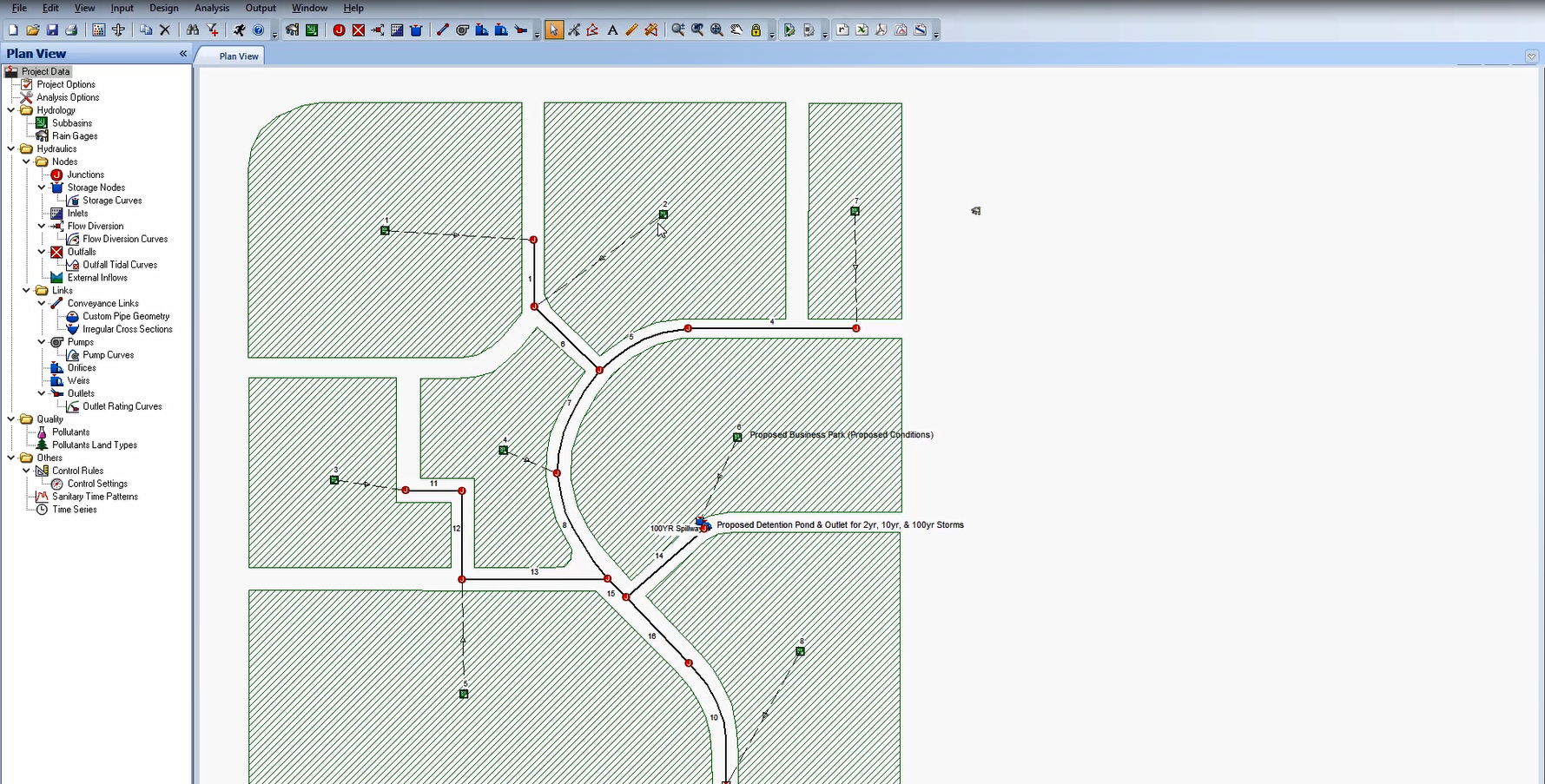Select Junctions in the tree
Screen dimensions: 1545x784
85,175
